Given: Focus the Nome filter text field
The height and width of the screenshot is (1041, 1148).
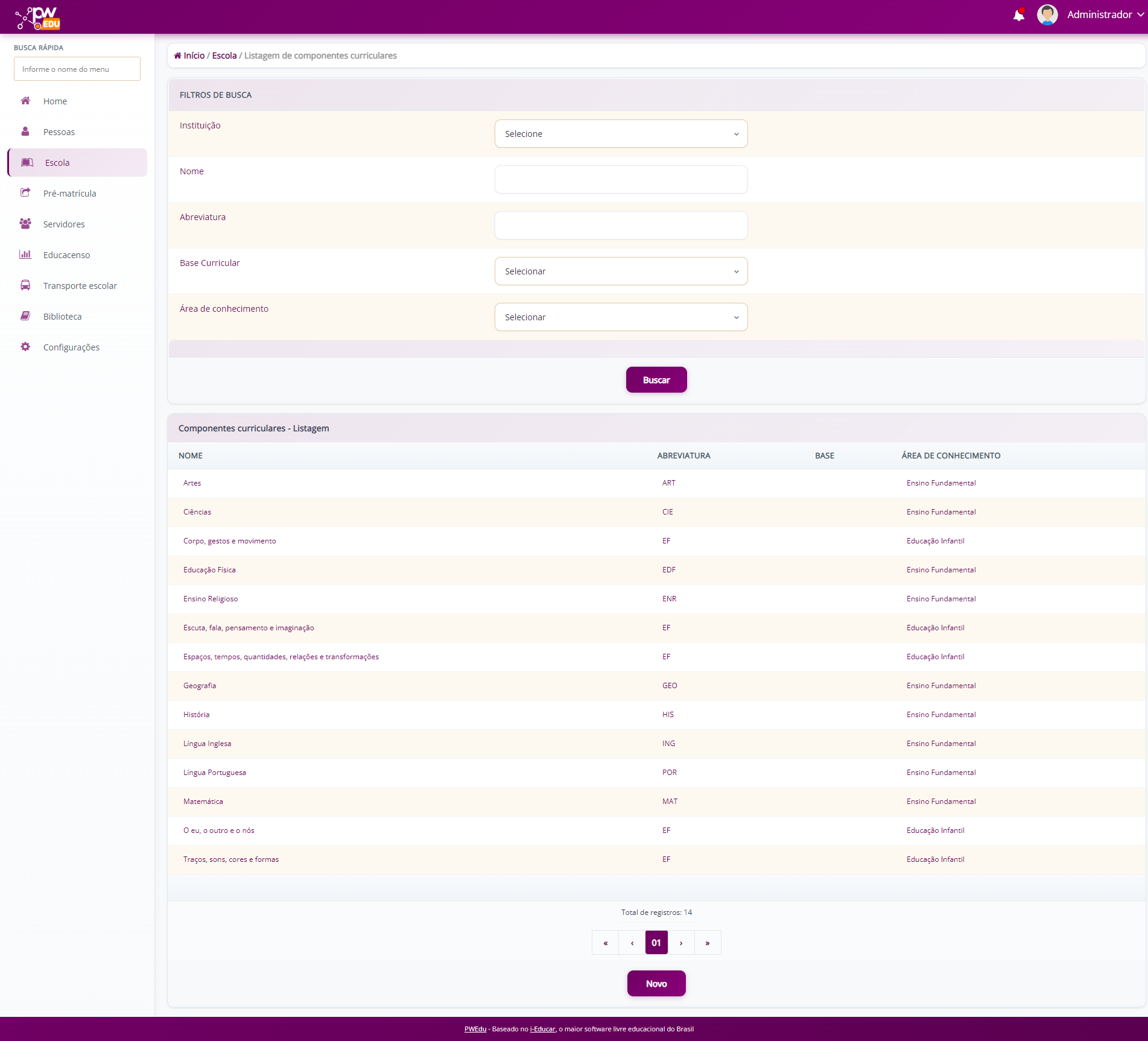Looking at the screenshot, I should click(x=621, y=180).
